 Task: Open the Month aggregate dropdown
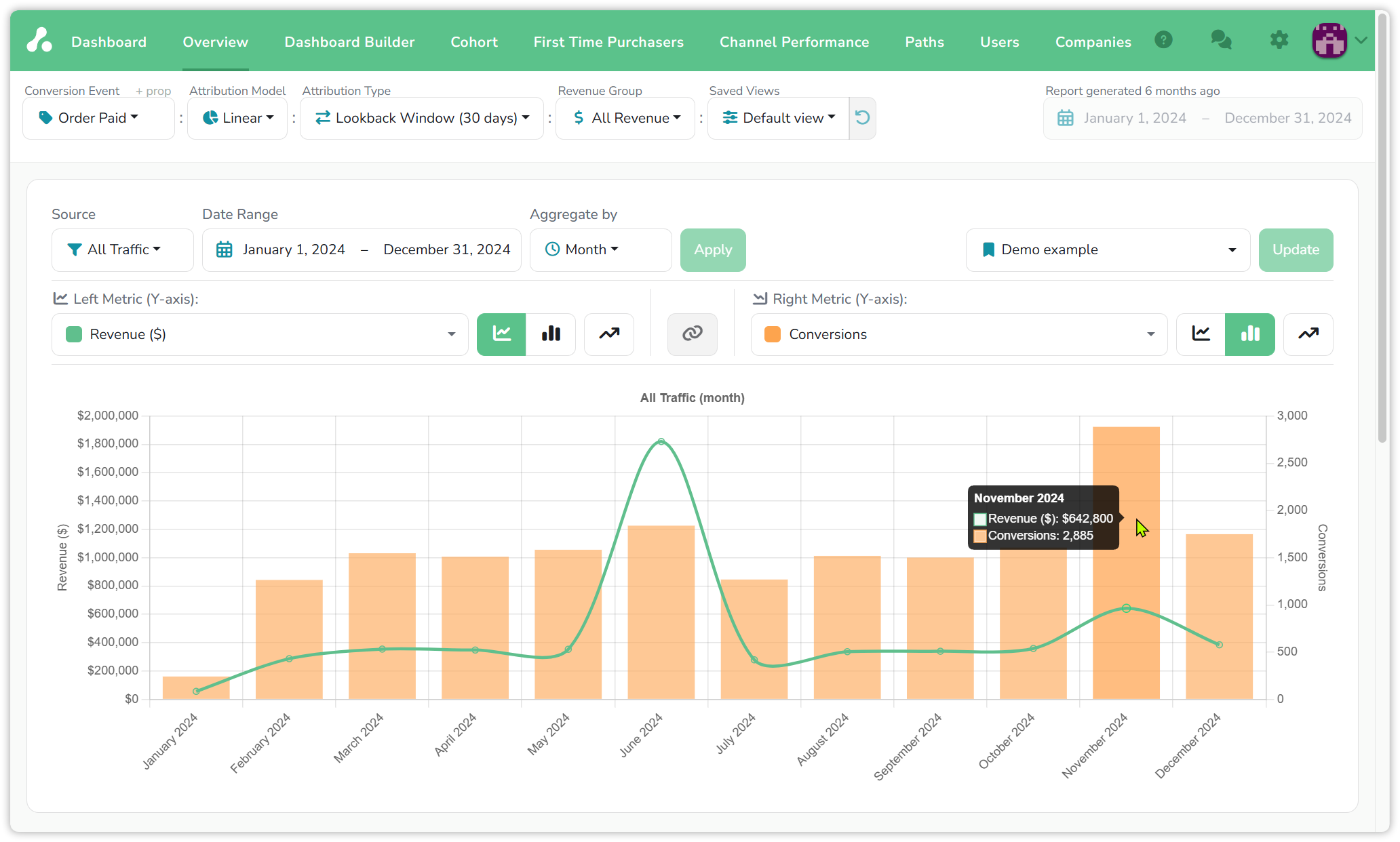[x=600, y=249]
